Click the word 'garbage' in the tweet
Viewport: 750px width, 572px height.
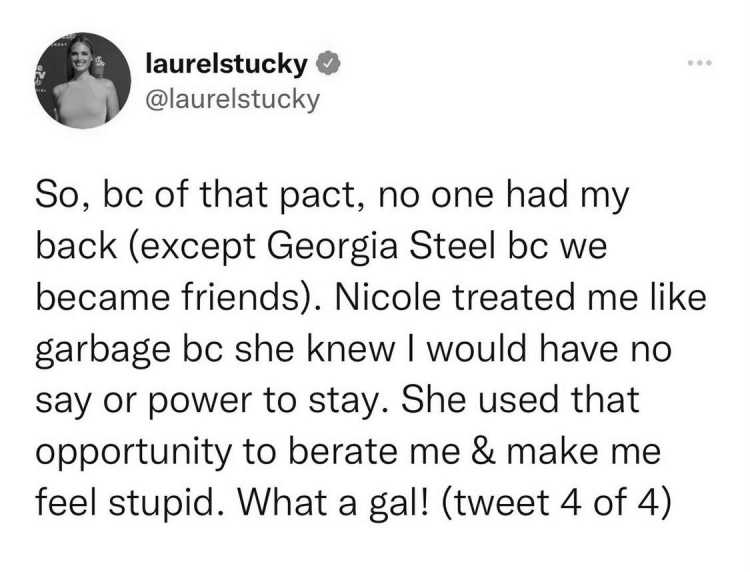pyautogui.click(x=103, y=350)
